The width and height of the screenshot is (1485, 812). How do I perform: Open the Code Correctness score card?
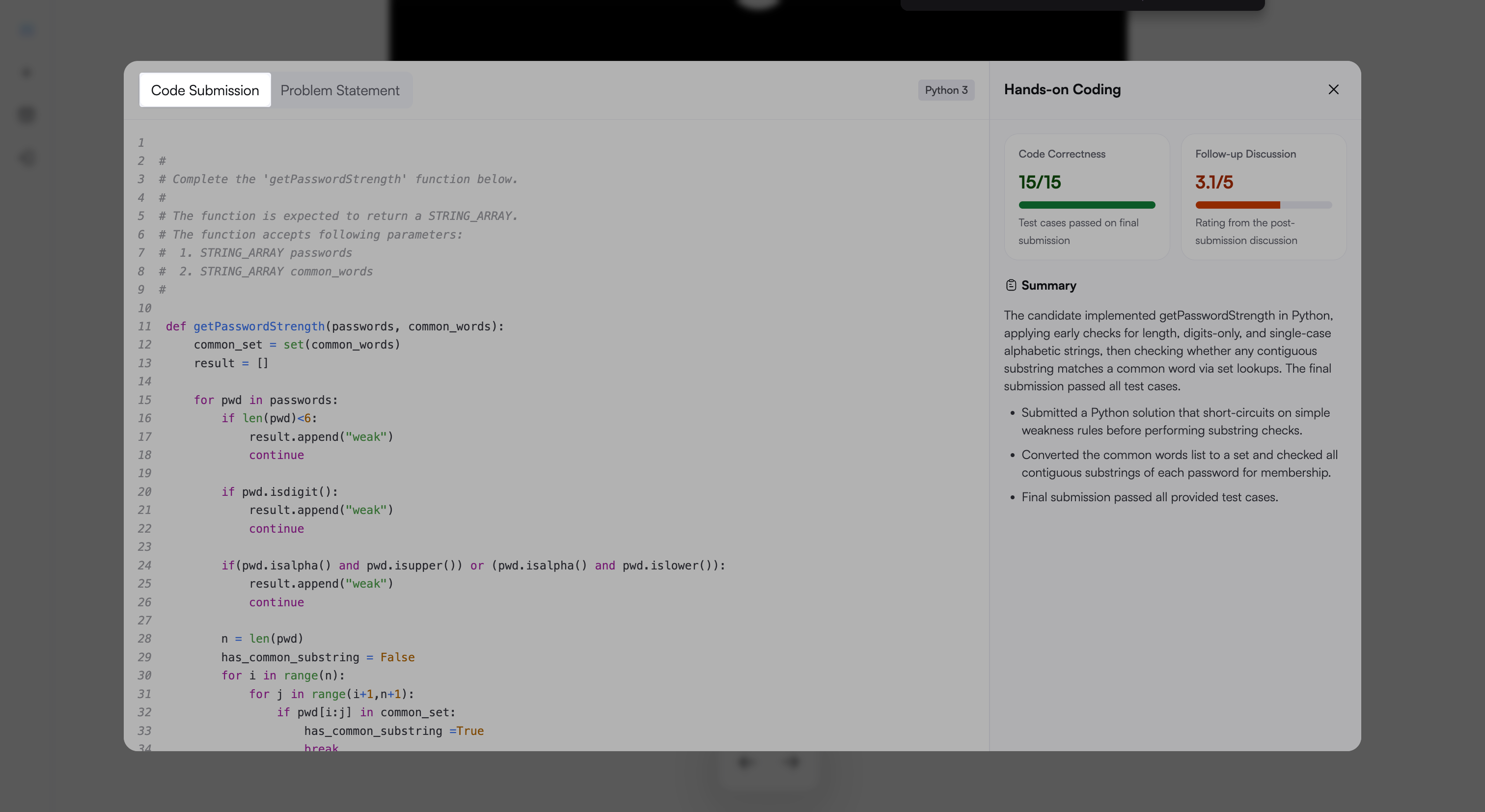point(1087,196)
